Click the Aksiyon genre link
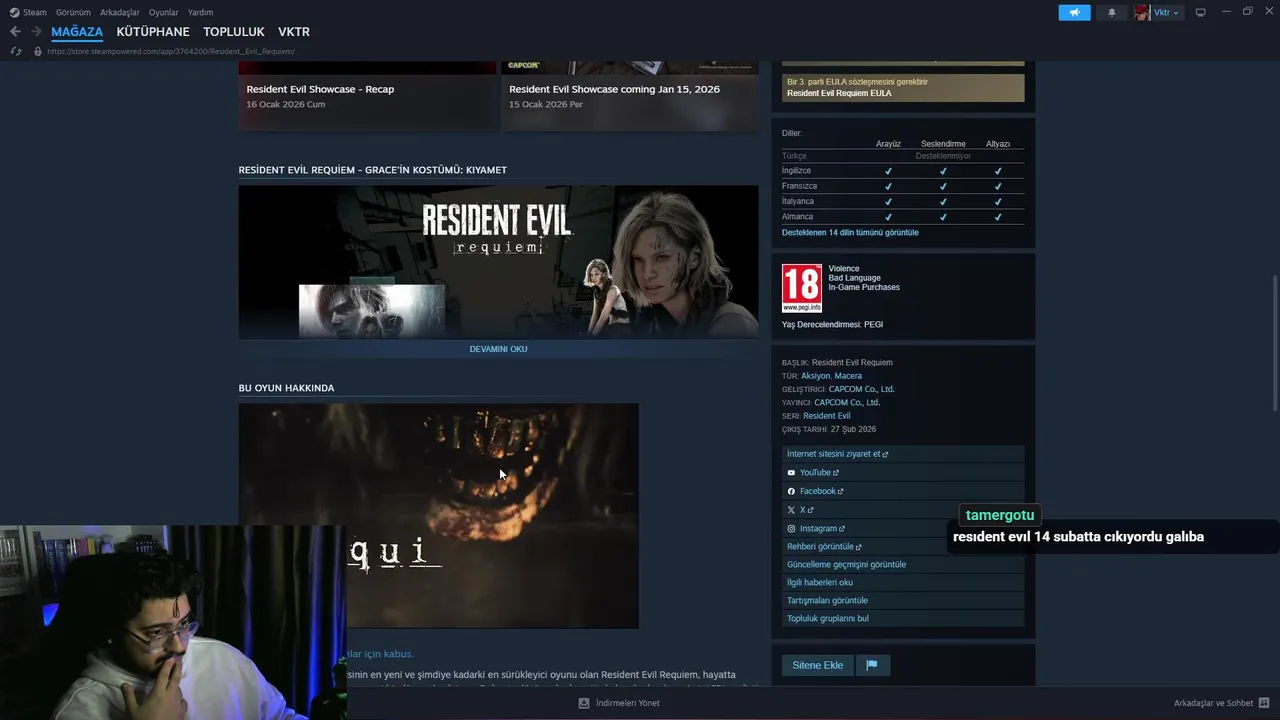Image resolution: width=1280 pixels, height=720 pixels. point(815,376)
